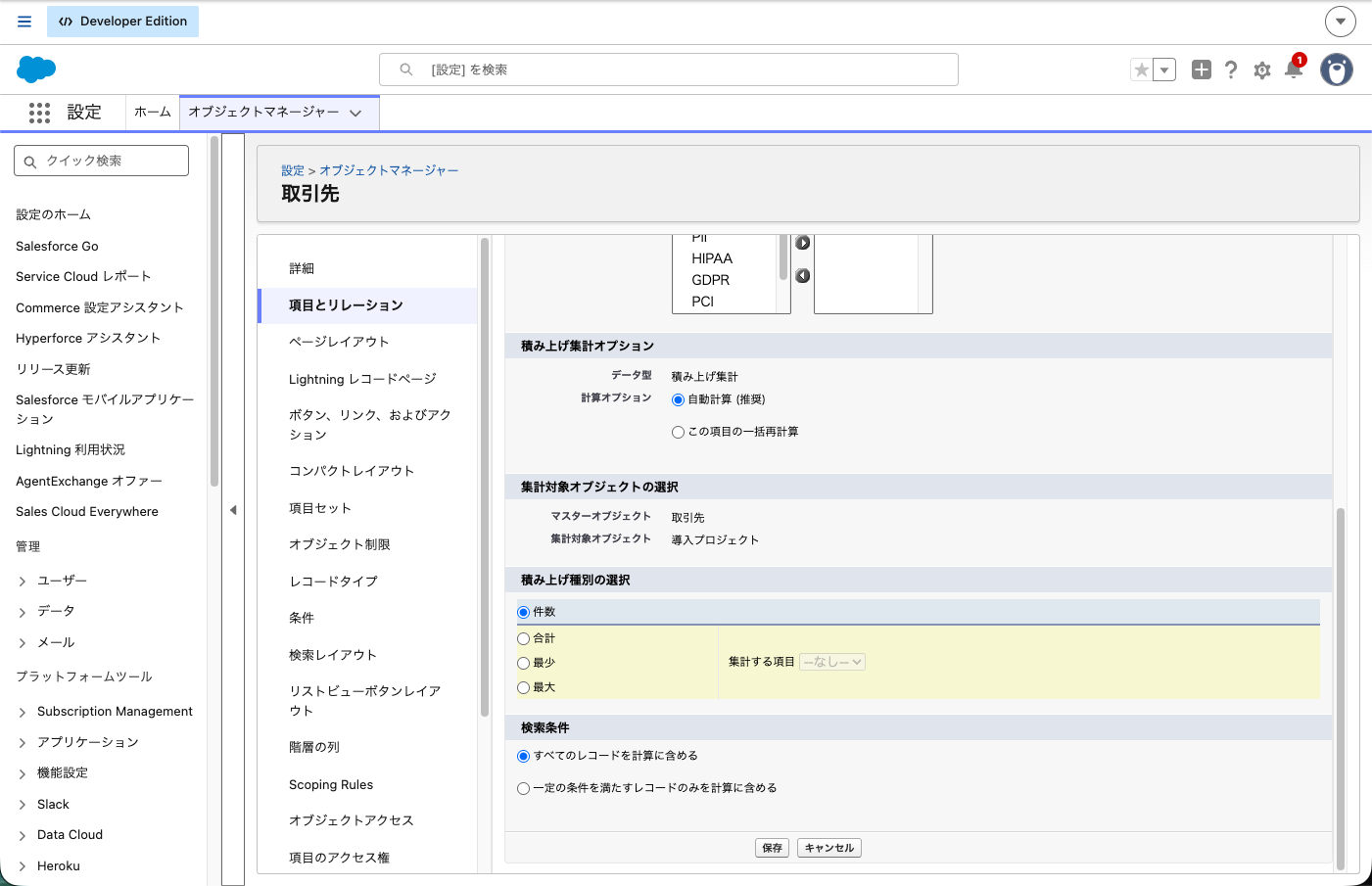This screenshot has height=886, width=1372.
Task: Collapse the sidebar with the triangle handle
Action: coord(233,510)
